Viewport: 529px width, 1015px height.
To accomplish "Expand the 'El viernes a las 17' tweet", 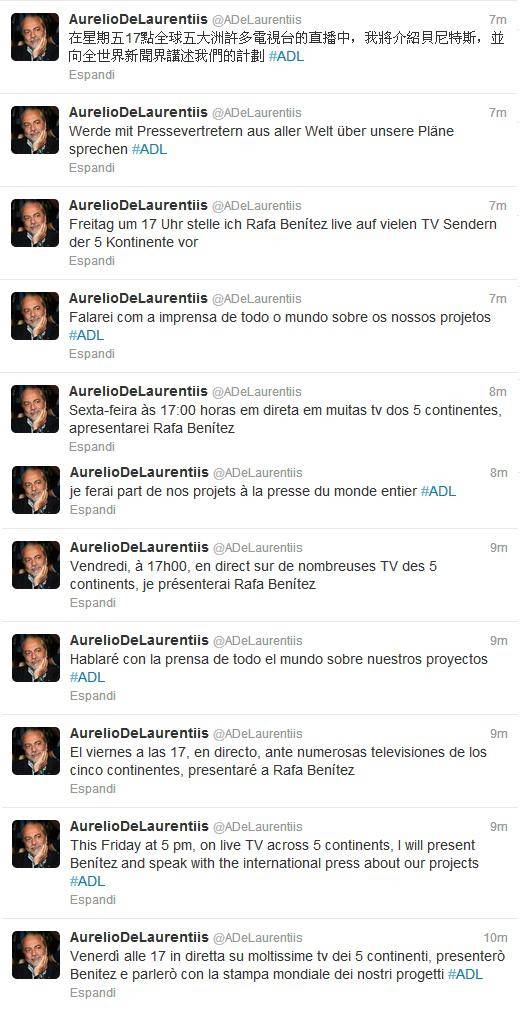I will [x=93, y=788].
